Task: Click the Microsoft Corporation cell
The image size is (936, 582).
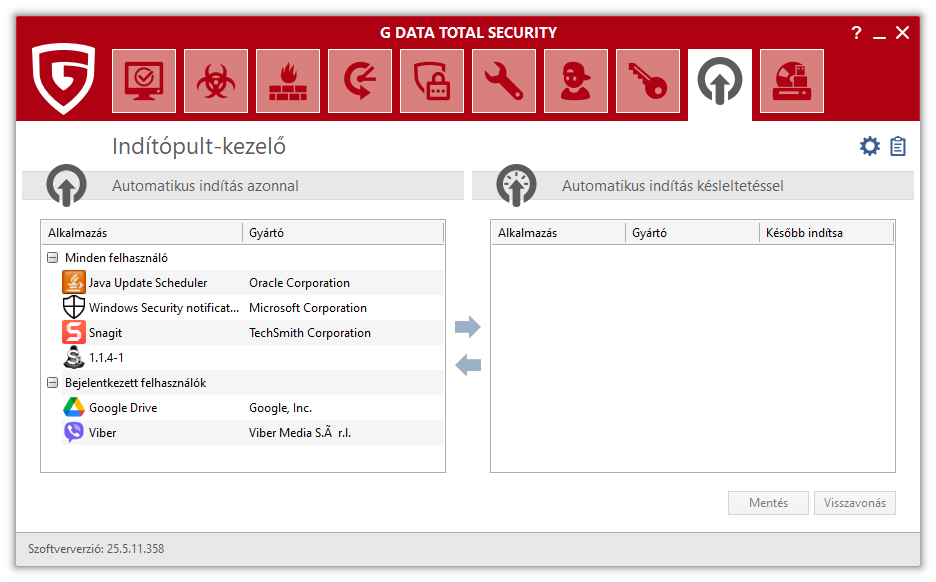Action: pos(308,308)
